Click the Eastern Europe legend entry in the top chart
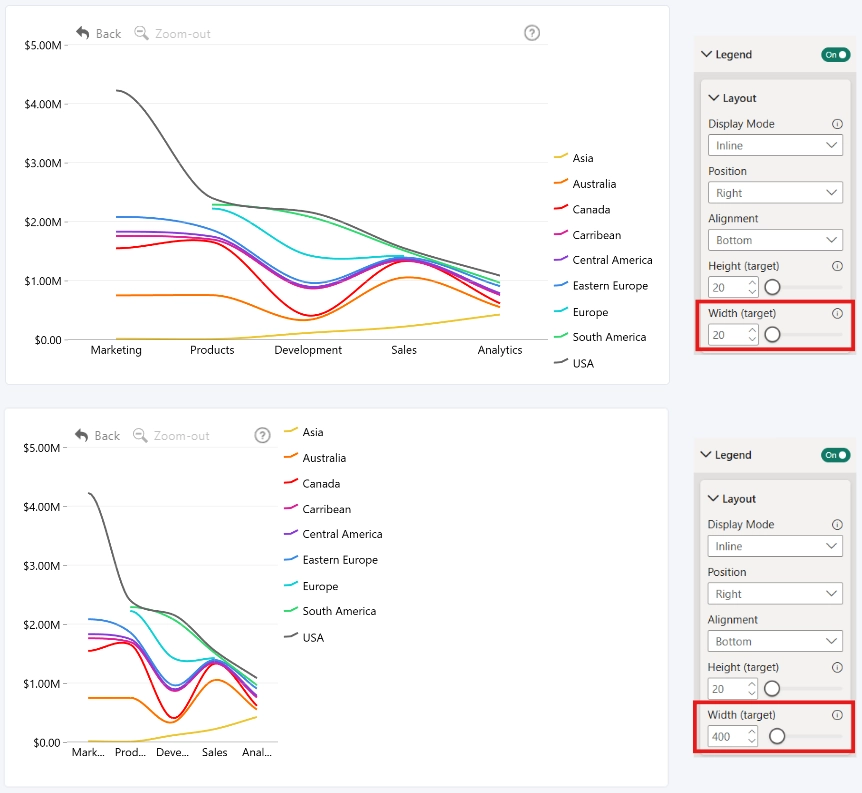The height and width of the screenshot is (793, 862). point(601,286)
